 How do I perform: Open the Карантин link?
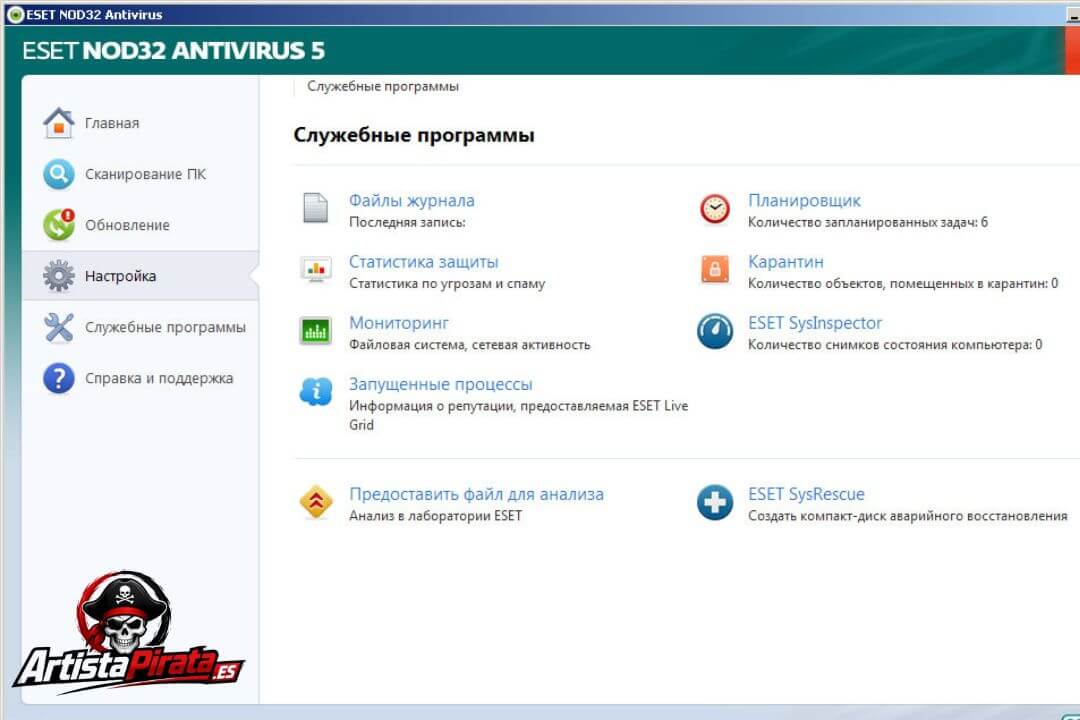tap(786, 262)
